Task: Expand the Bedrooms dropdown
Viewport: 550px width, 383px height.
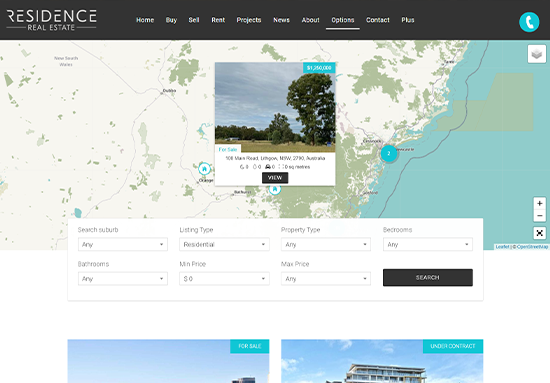Action: (428, 244)
